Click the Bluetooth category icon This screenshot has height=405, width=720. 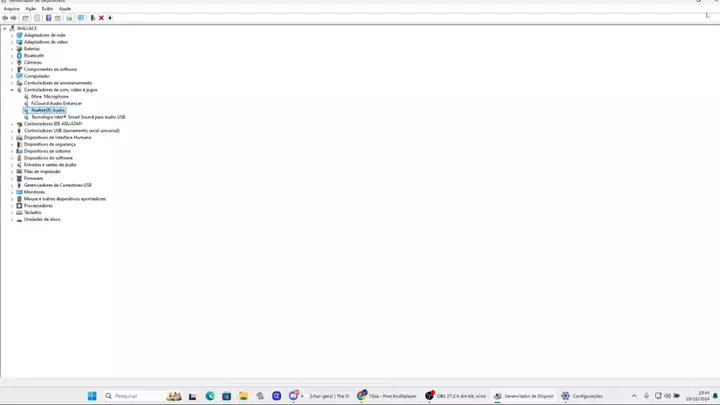pyautogui.click(x=19, y=56)
